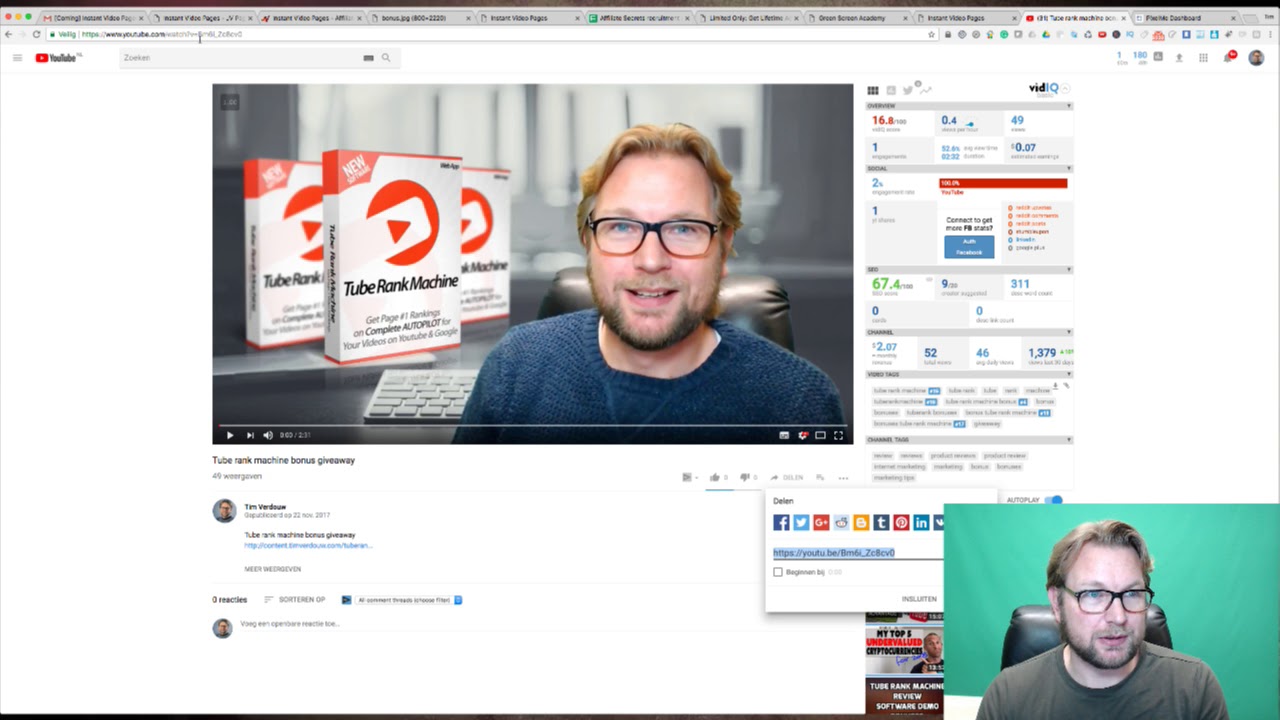Click the comment box 'Voeg een openbare reactie toe'
This screenshot has height=720, width=1280.
coord(290,624)
